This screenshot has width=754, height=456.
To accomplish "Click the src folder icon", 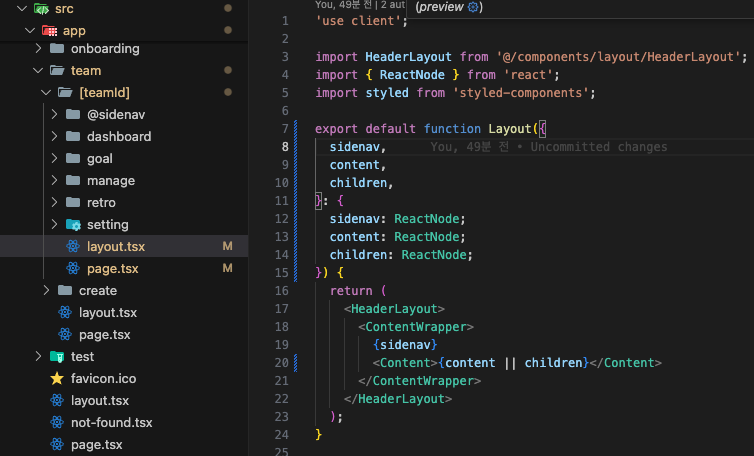I will click(x=41, y=9).
